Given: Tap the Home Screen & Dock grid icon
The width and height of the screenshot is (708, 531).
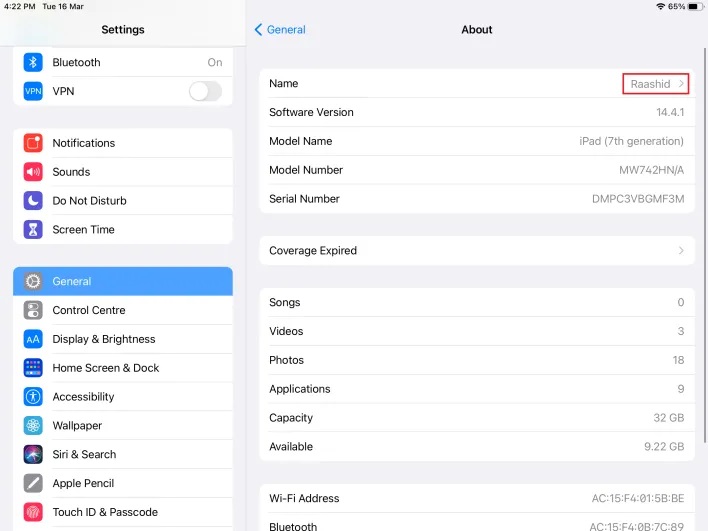Looking at the screenshot, I should point(33,368).
